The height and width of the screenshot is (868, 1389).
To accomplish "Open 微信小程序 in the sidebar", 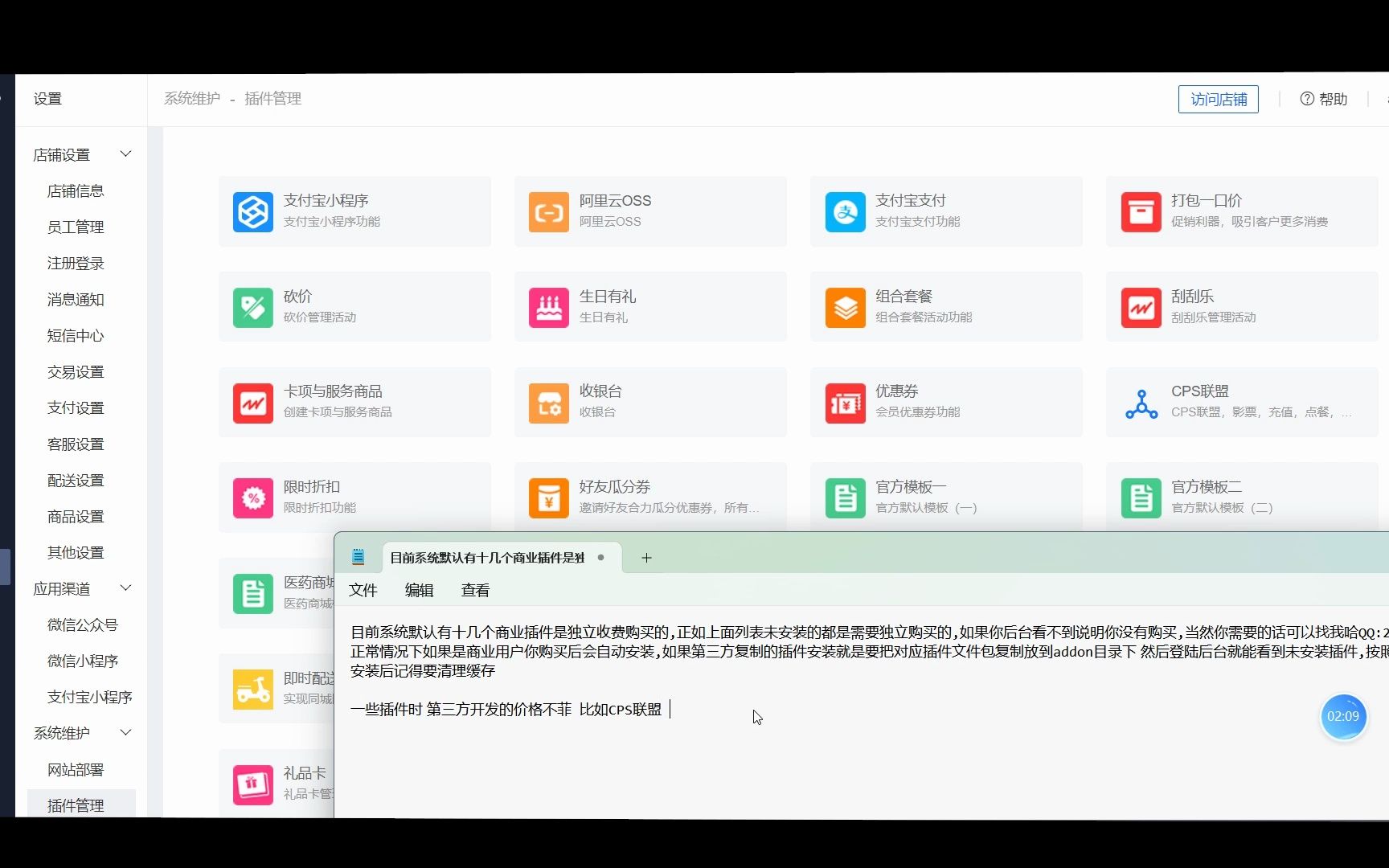I will [x=83, y=661].
